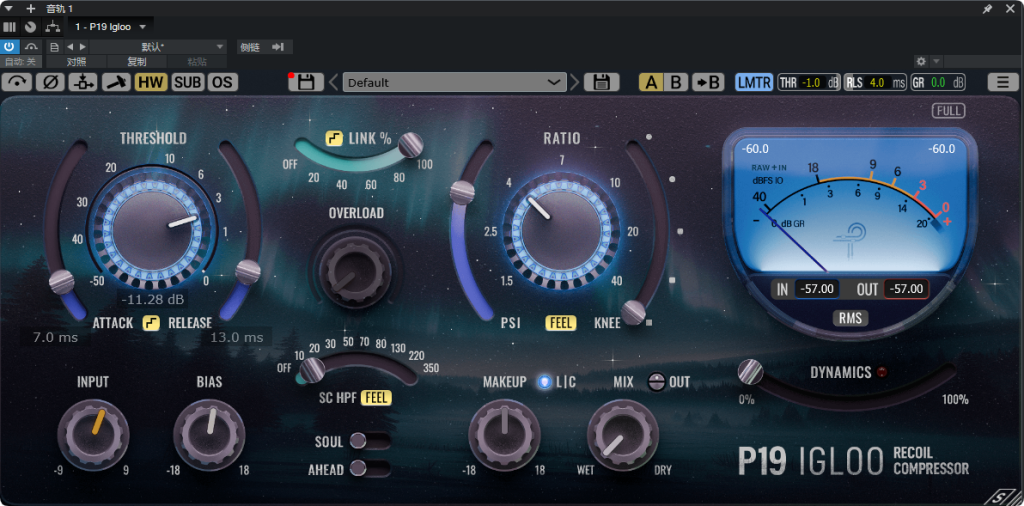Toggle the SC HPF FEEL button
The height and width of the screenshot is (506, 1024).
(x=376, y=397)
